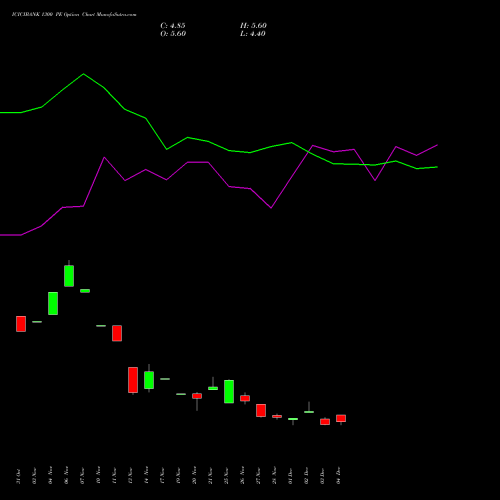Click the '11 Nov' date label
Image resolution: width=500 pixels, height=500 pixels.
click(x=114, y=476)
